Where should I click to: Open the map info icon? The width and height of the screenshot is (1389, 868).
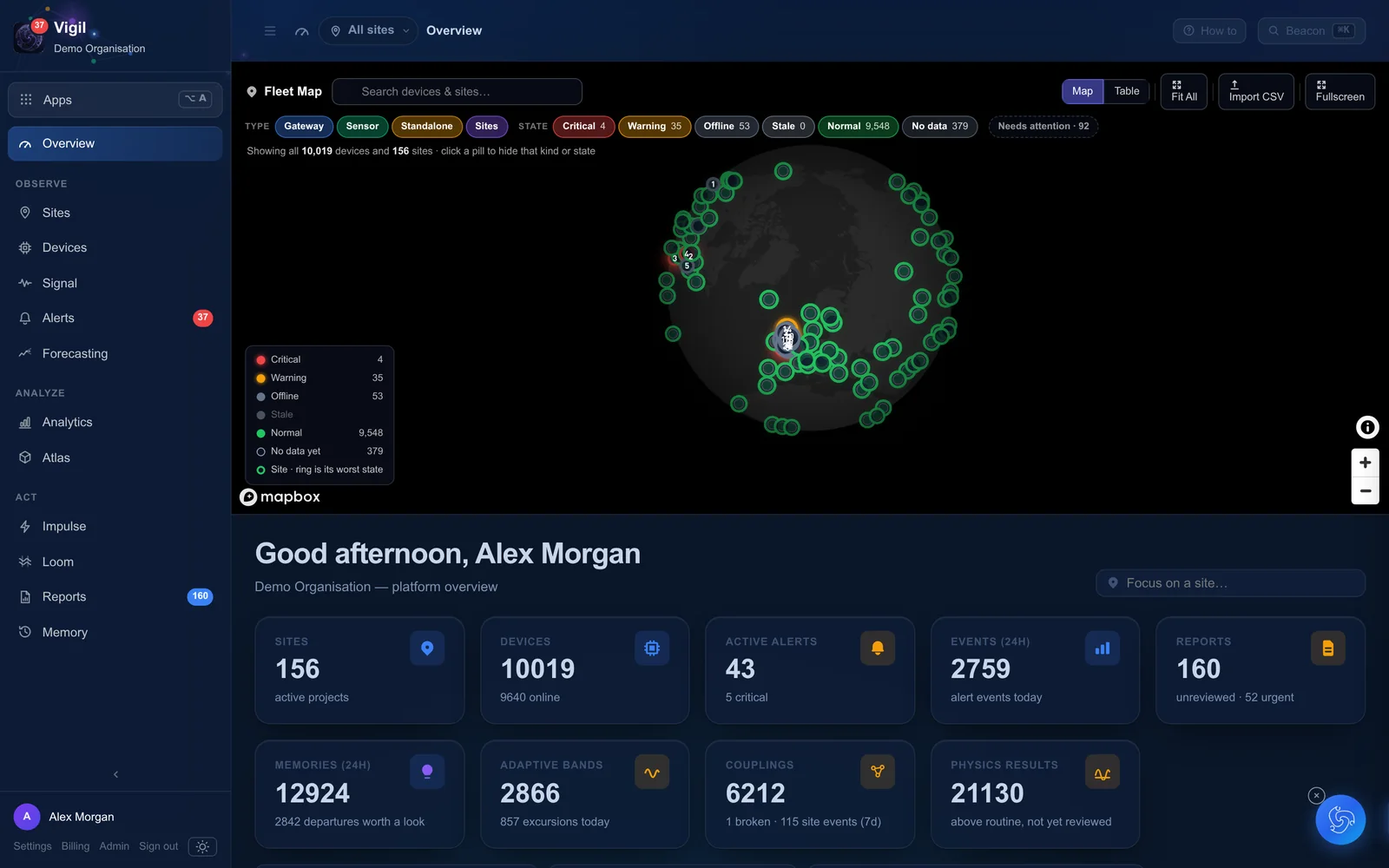1367,427
